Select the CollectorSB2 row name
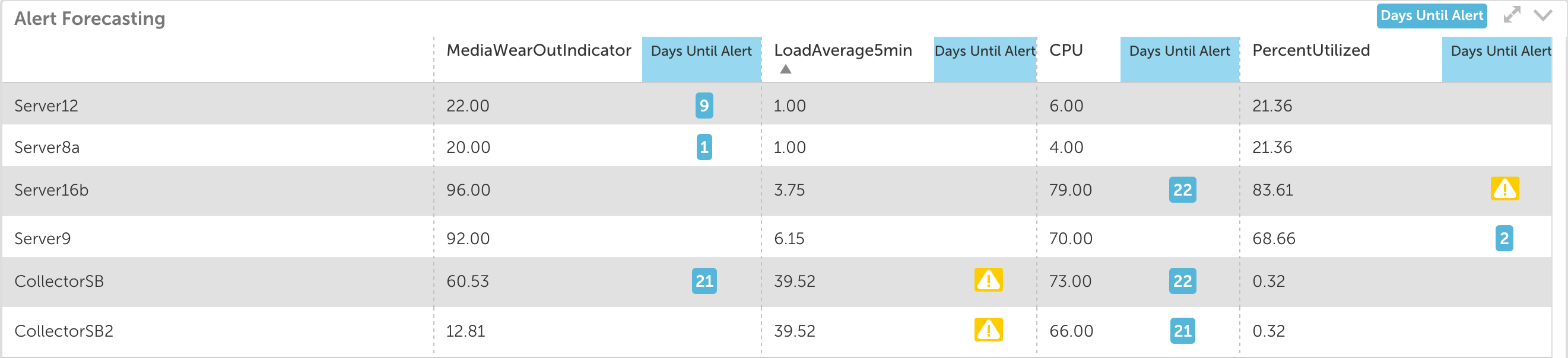This screenshot has height=358, width=1568. click(x=64, y=331)
